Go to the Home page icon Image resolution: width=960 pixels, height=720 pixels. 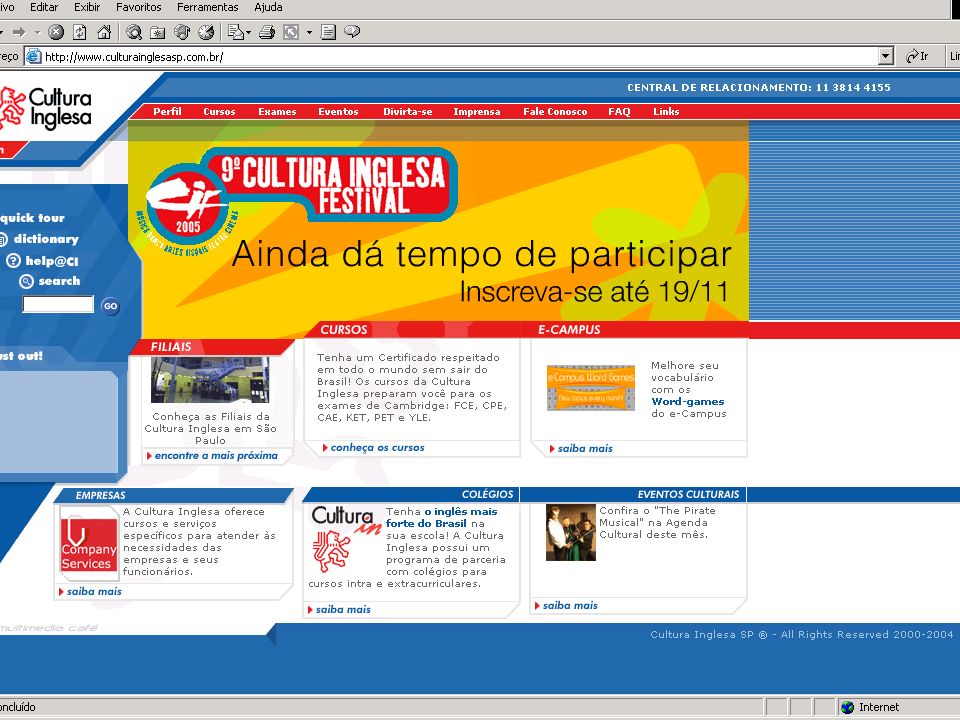(105, 32)
